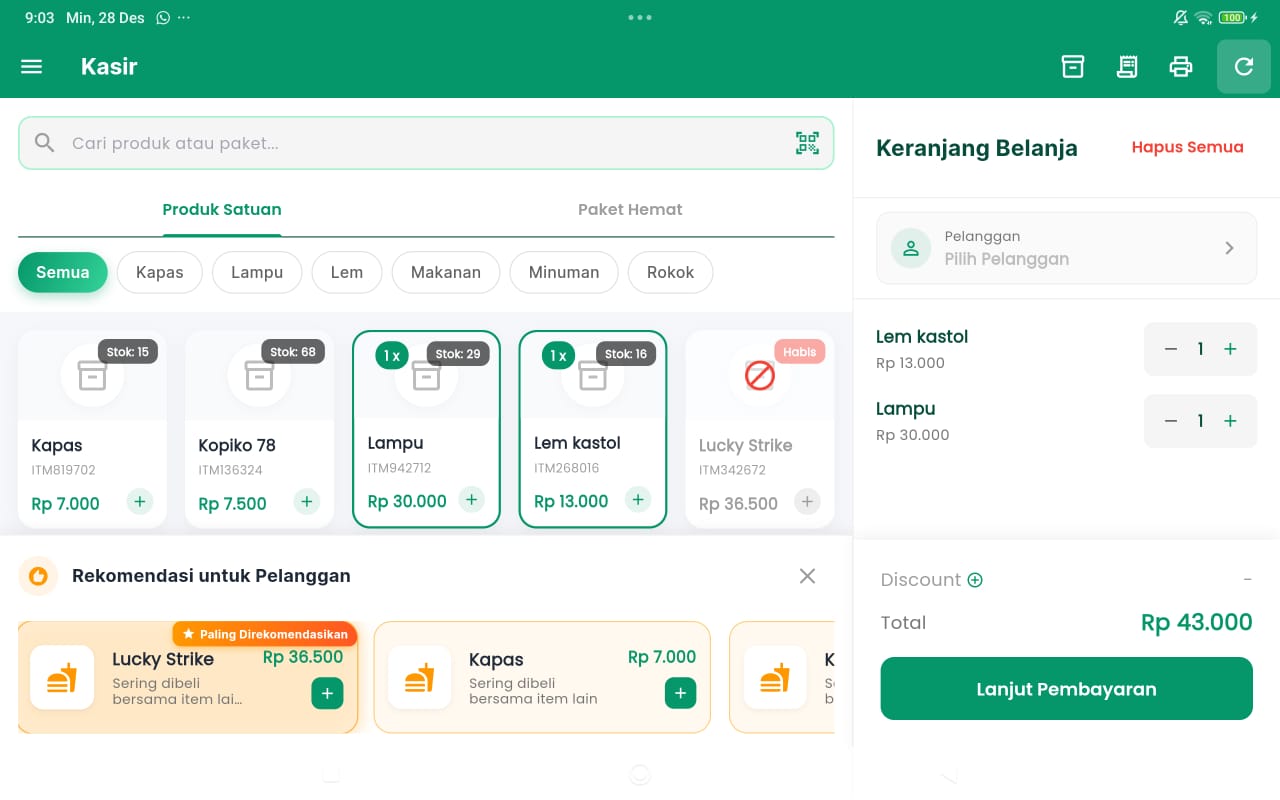Image resolution: width=1280 pixels, height=800 pixels.
Task: Open the Discount plus icon
Action: [x=974, y=580]
